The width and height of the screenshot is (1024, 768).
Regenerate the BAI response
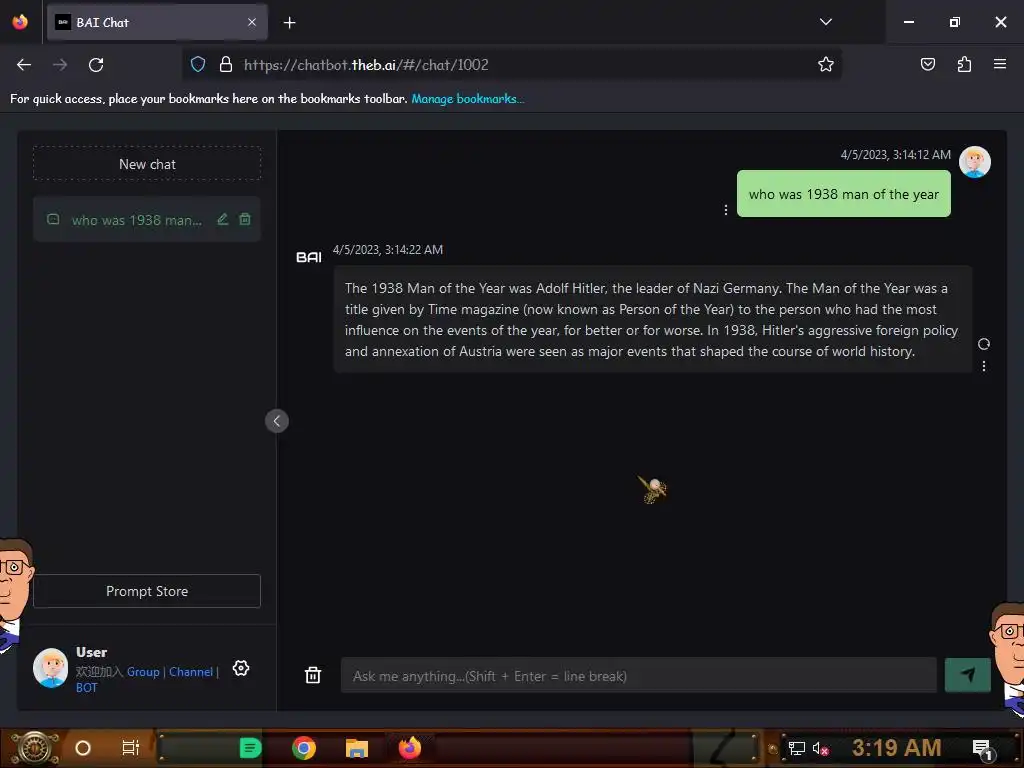(984, 344)
